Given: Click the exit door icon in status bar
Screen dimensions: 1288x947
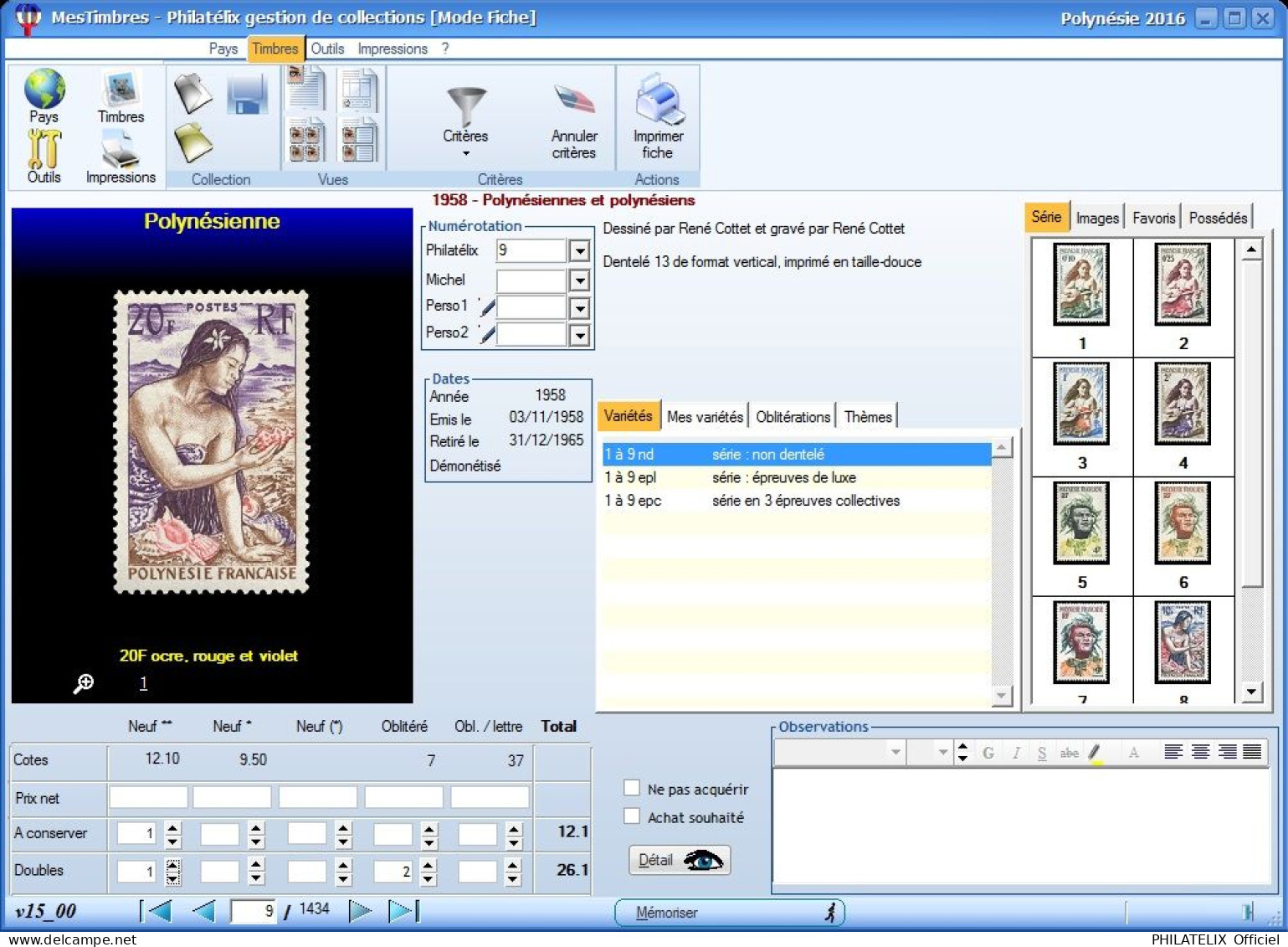Looking at the screenshot, I should point(1249,912).
